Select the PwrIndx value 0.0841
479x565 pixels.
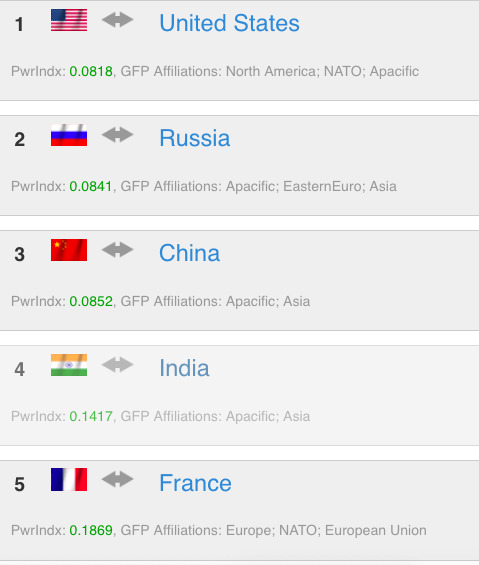[91, 186]
